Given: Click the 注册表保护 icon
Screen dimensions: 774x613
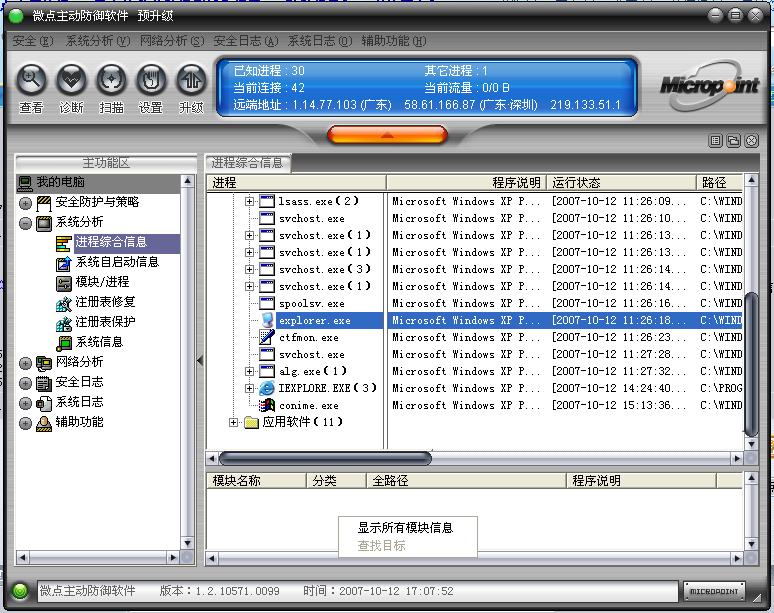Looking at the screenshot, I should coord(64,323).
